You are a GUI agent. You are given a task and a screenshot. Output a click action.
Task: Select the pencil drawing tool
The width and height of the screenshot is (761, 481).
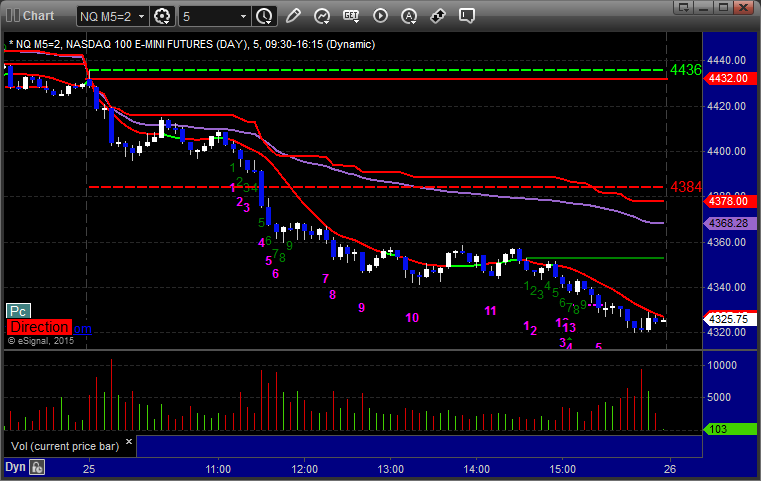coord(293,16)
